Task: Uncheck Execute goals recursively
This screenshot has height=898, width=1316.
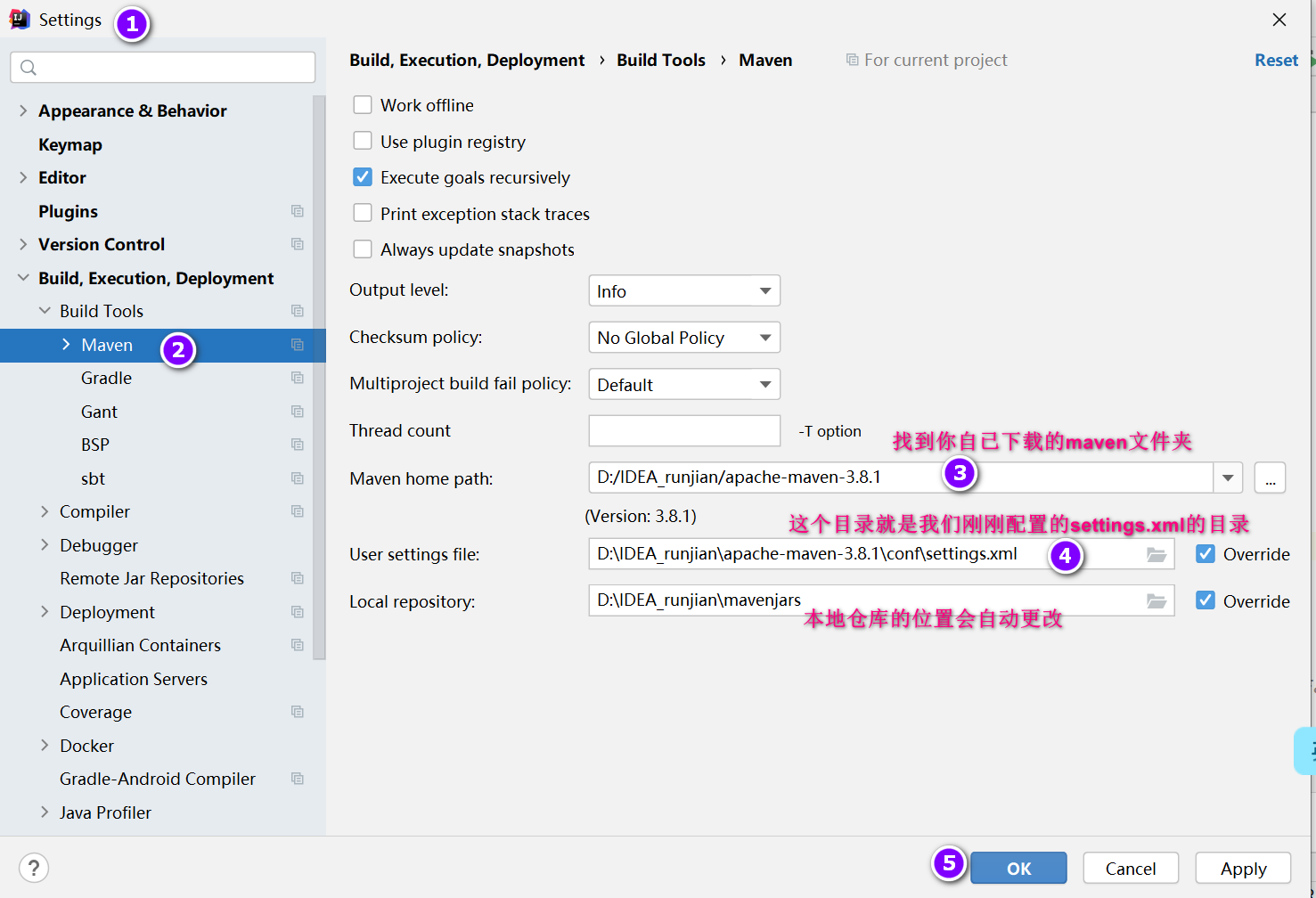Action: (x=363, y=177)
